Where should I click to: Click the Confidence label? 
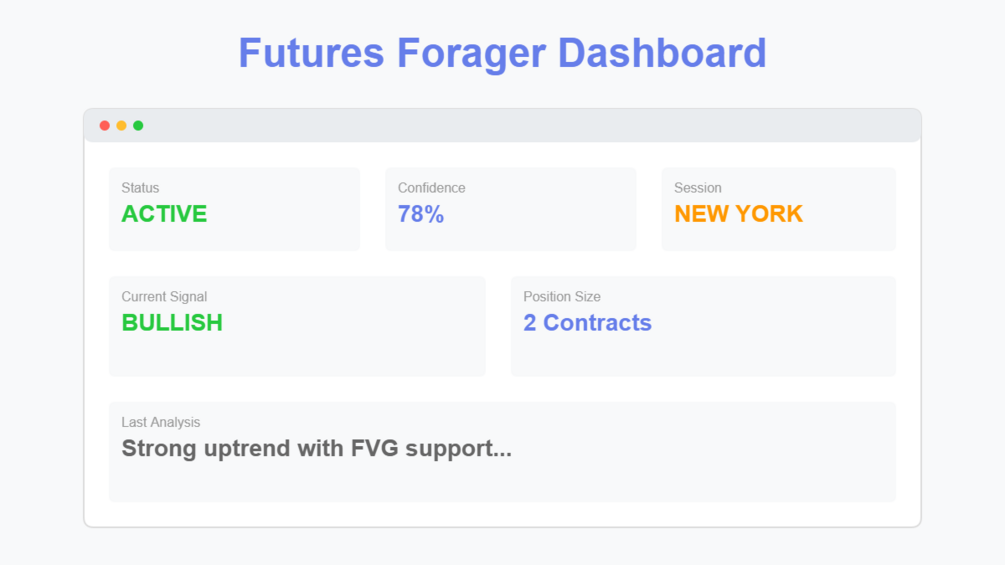point(431,188)
